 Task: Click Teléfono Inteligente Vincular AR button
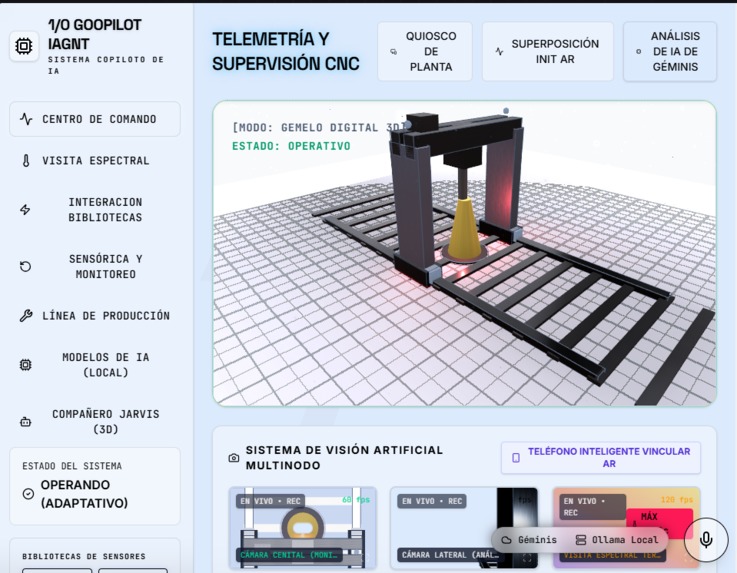pyautogui.click(x=601, y=457)
